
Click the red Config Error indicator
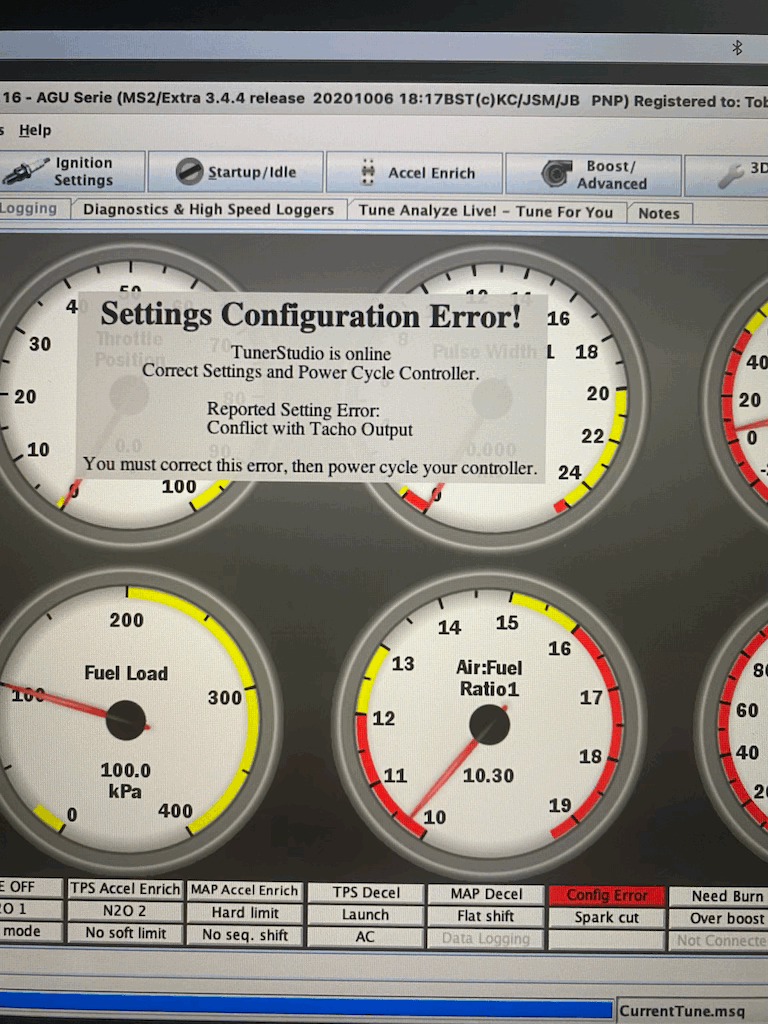[x=607, y=895]
